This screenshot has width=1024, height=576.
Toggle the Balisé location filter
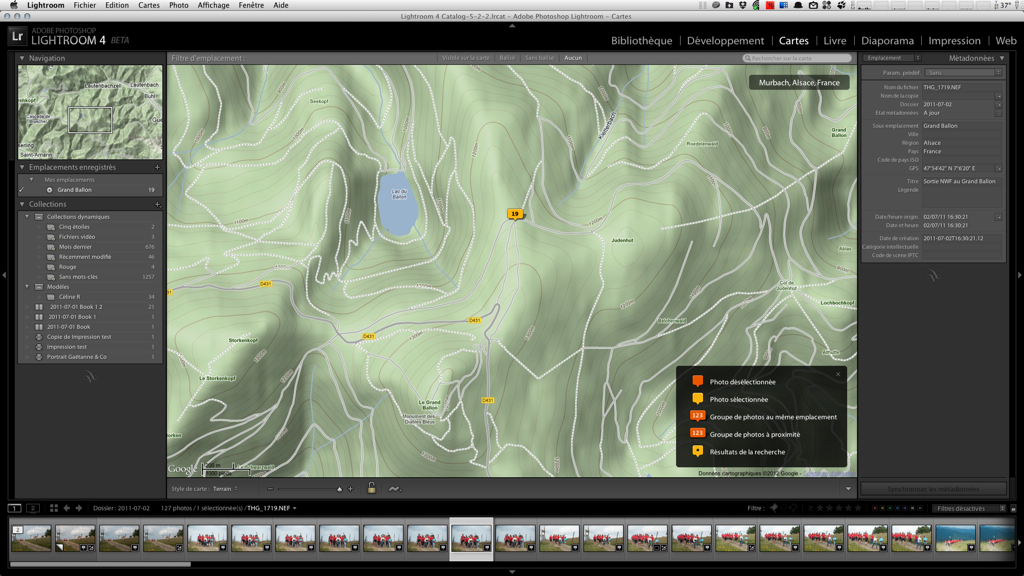pos(507,58)
